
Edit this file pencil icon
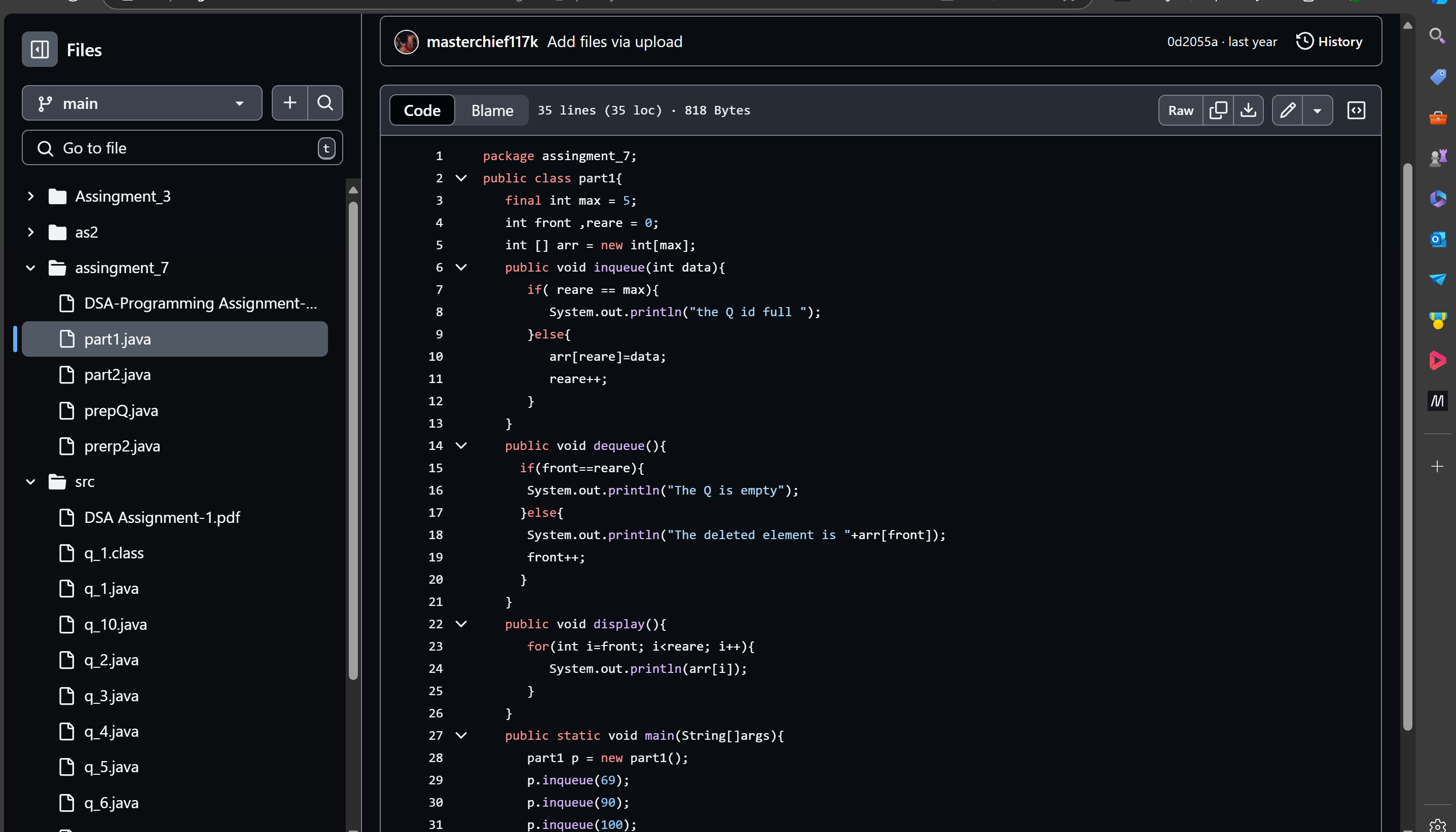[1287, 110]
